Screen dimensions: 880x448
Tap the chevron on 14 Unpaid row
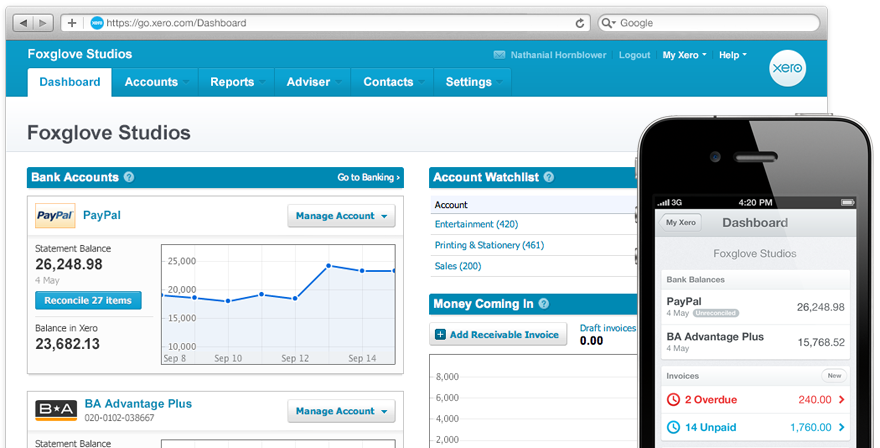(841, 427)
